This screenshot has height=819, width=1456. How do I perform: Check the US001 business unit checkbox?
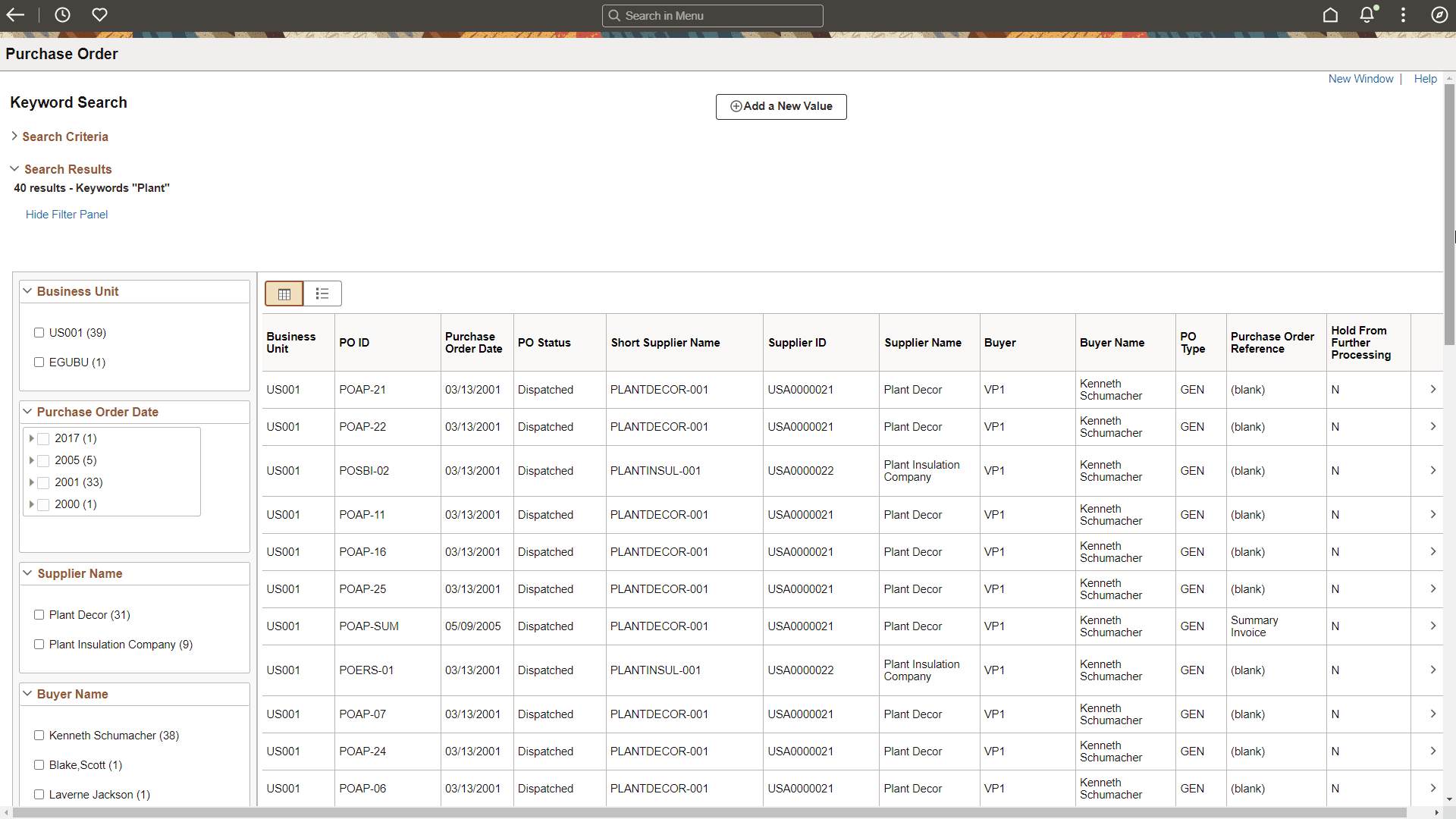click(39, 332)
